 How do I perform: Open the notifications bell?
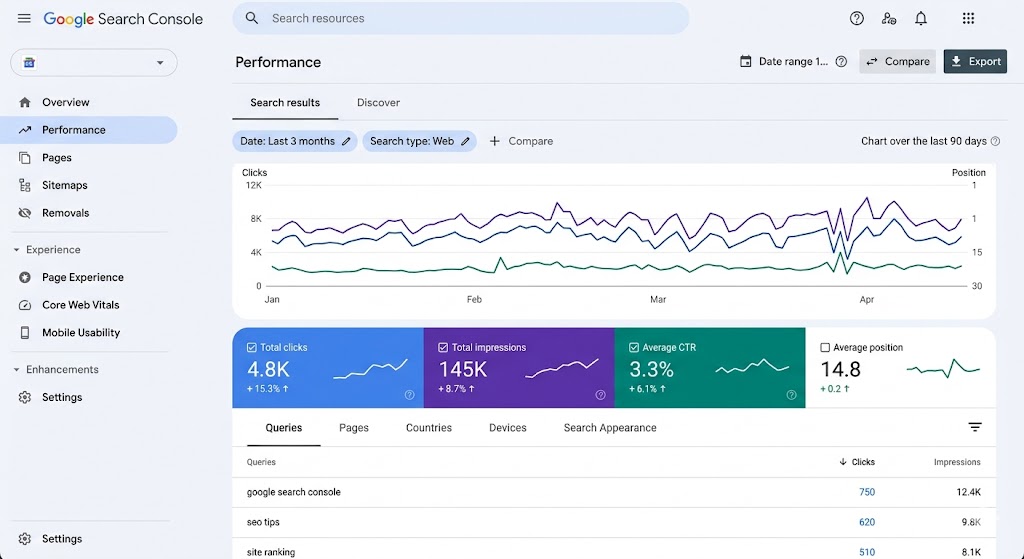click(x=921, y=18)
